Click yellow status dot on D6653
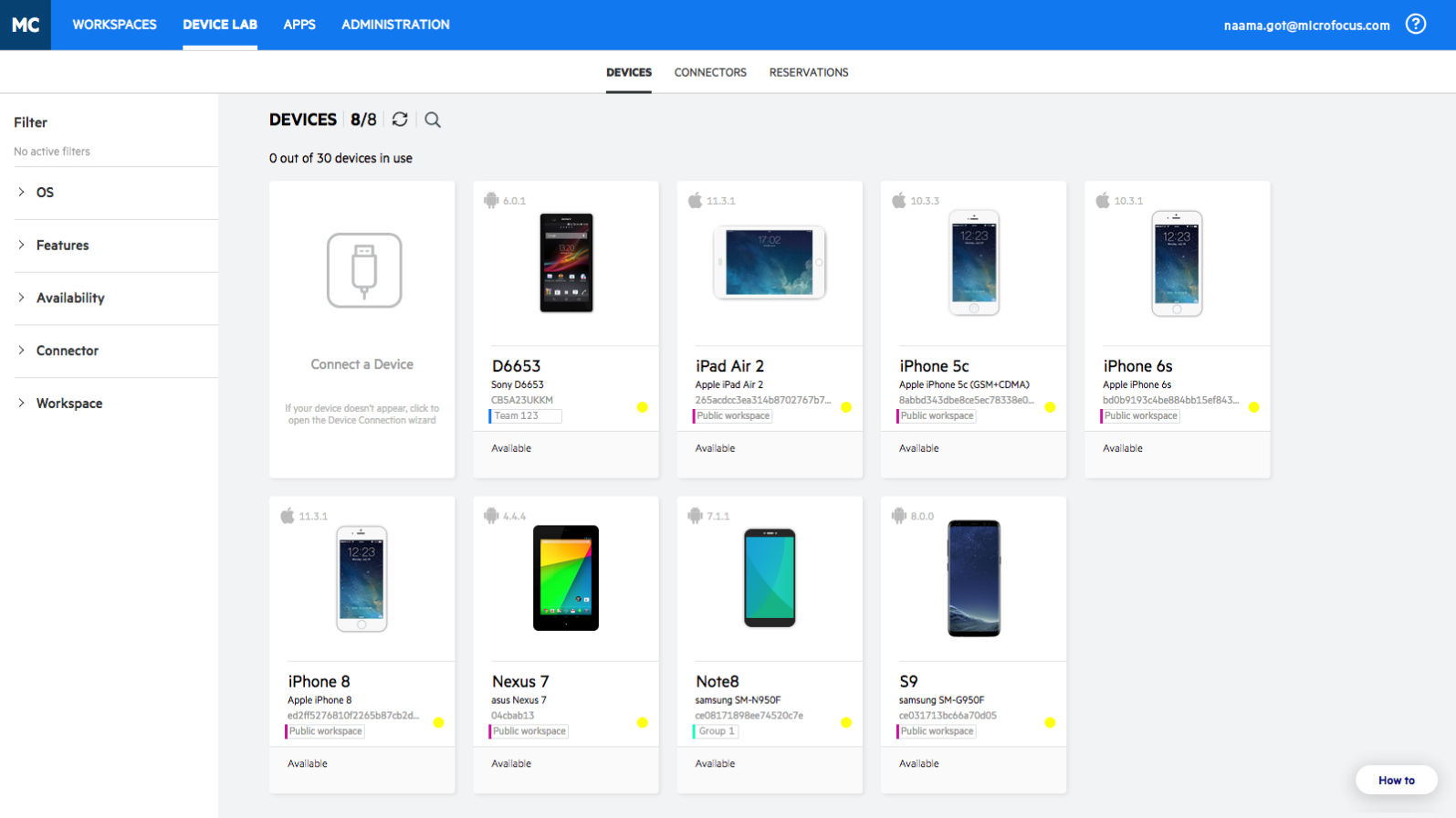 click(643, 407)
